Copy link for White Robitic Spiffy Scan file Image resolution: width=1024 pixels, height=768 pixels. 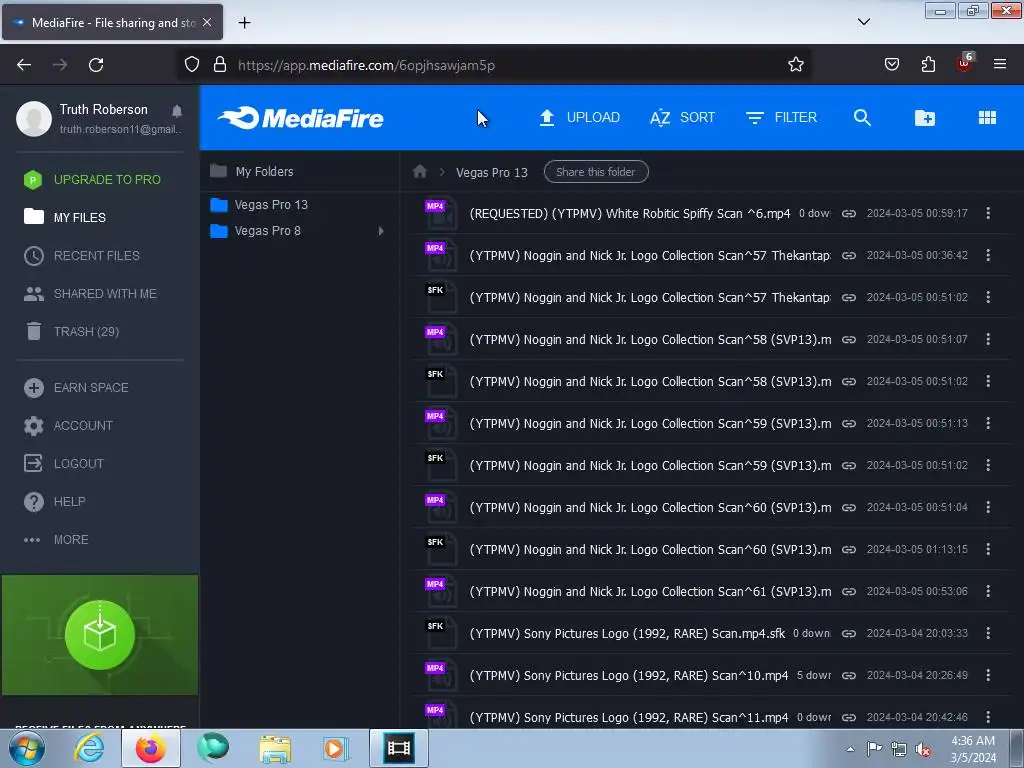point(848,214)
